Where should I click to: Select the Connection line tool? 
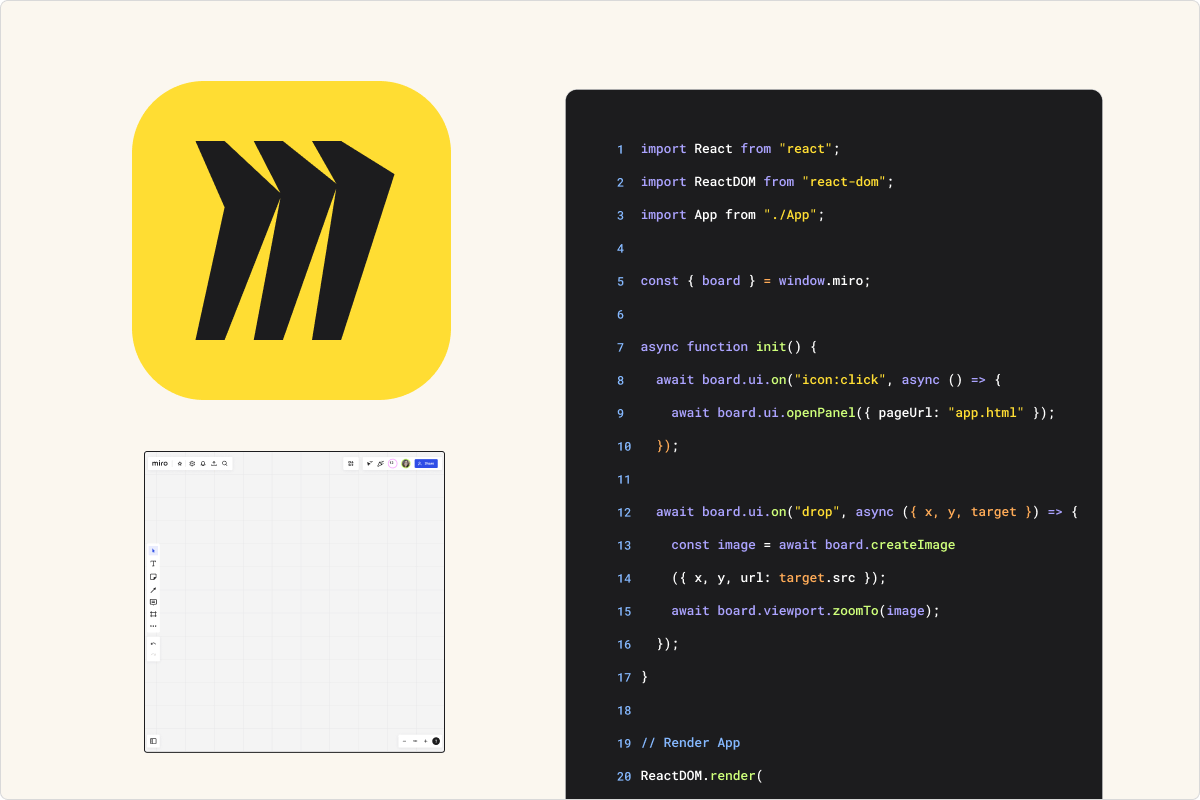click(153, 590)
